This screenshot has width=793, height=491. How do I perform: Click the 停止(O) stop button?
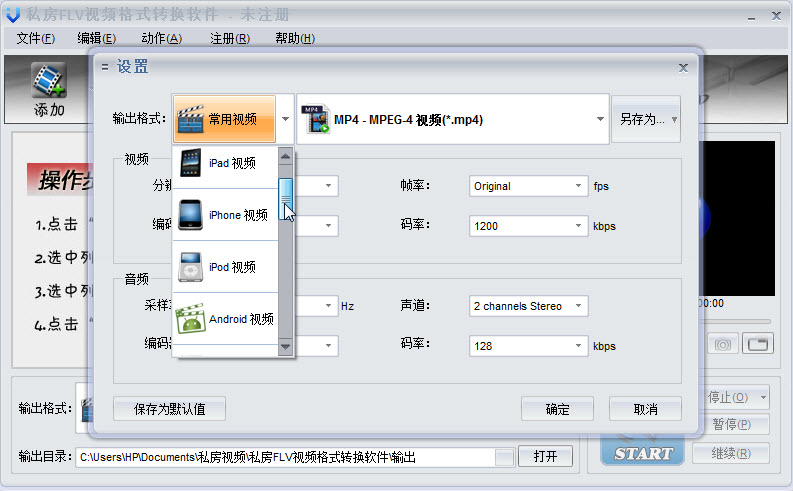735,397
